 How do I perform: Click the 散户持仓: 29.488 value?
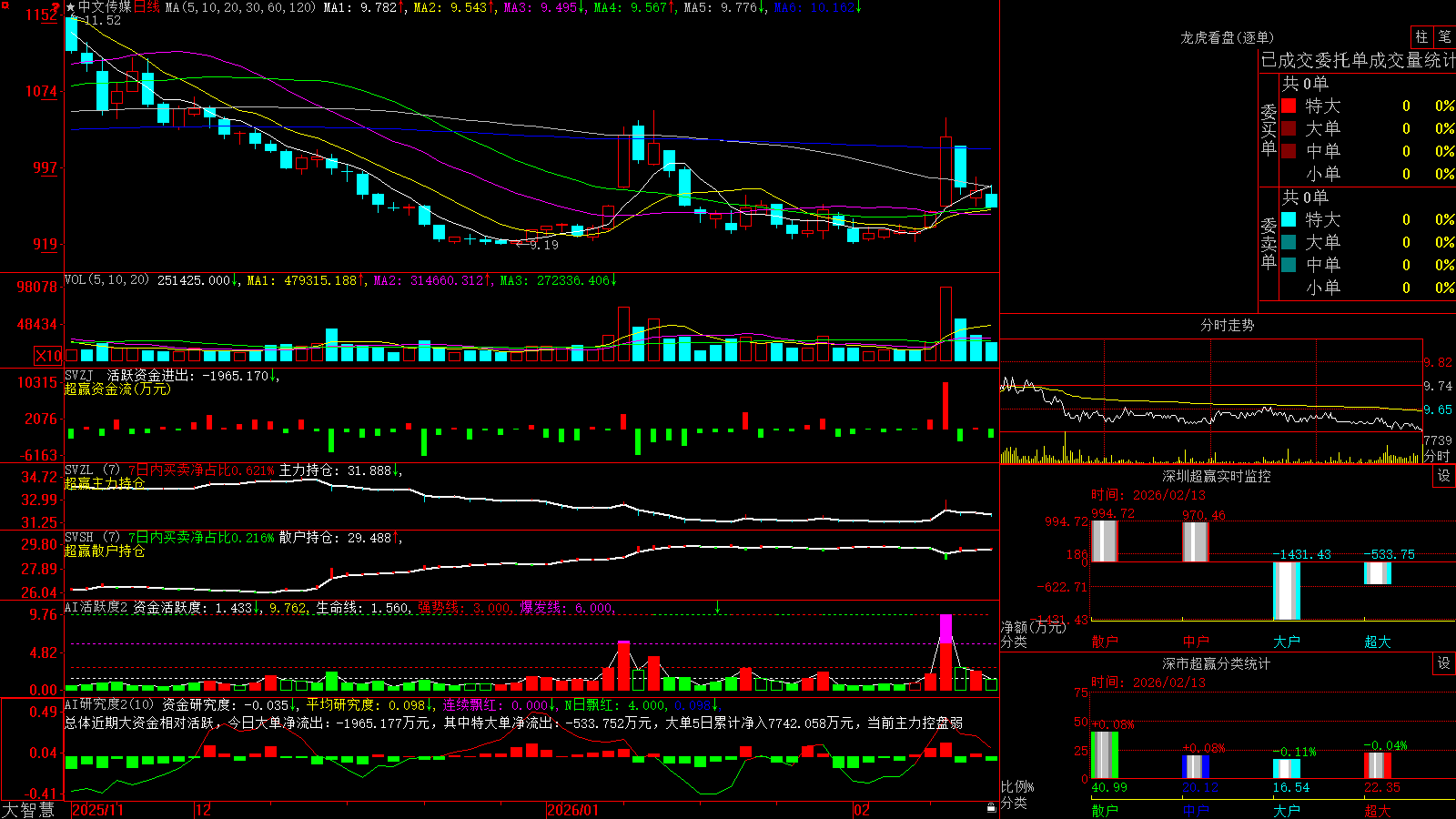pyautogui.click(x=335, y=538)
